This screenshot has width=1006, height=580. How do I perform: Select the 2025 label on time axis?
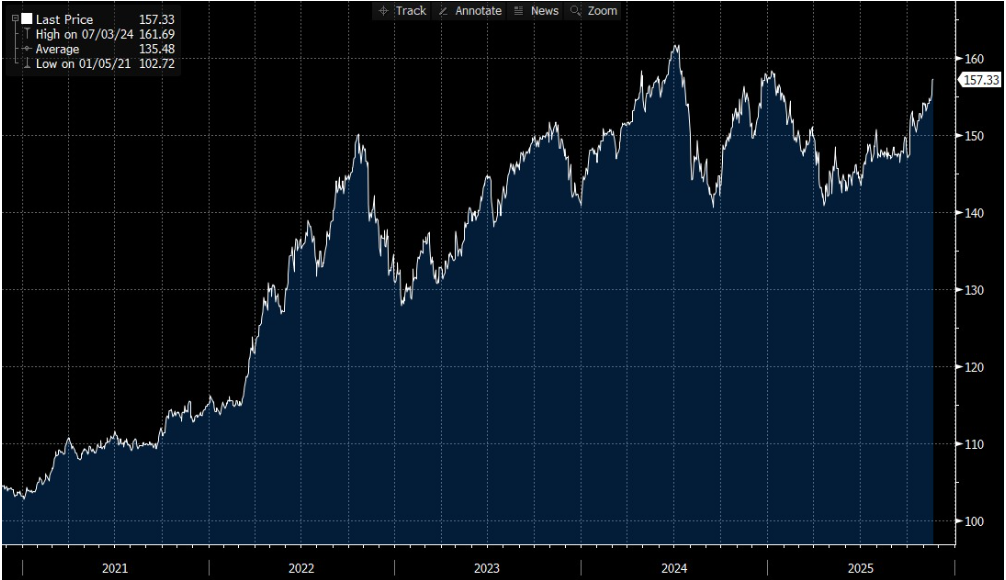pyautogui.click(x=859, y=568)
